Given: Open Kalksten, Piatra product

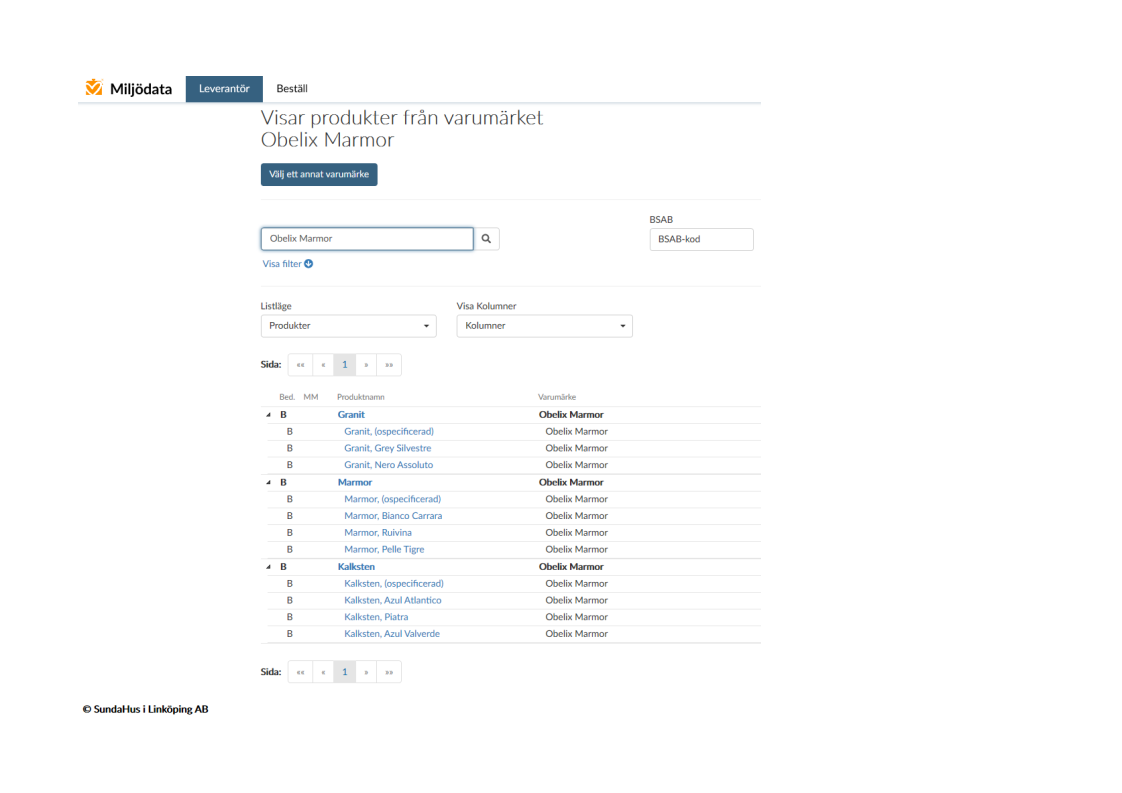Looking at the screenshot, I should pyautogui.click(x=376, y=617).
